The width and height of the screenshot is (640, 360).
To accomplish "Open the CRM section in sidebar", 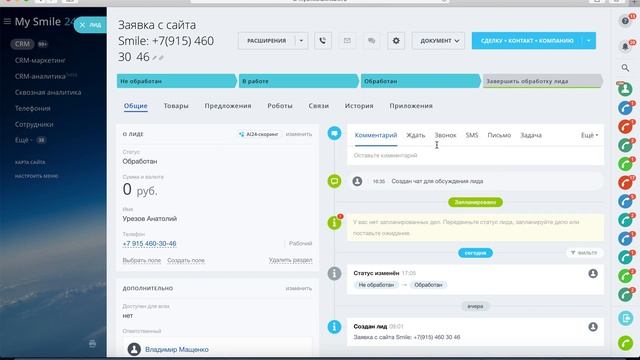I will [22, 44].
